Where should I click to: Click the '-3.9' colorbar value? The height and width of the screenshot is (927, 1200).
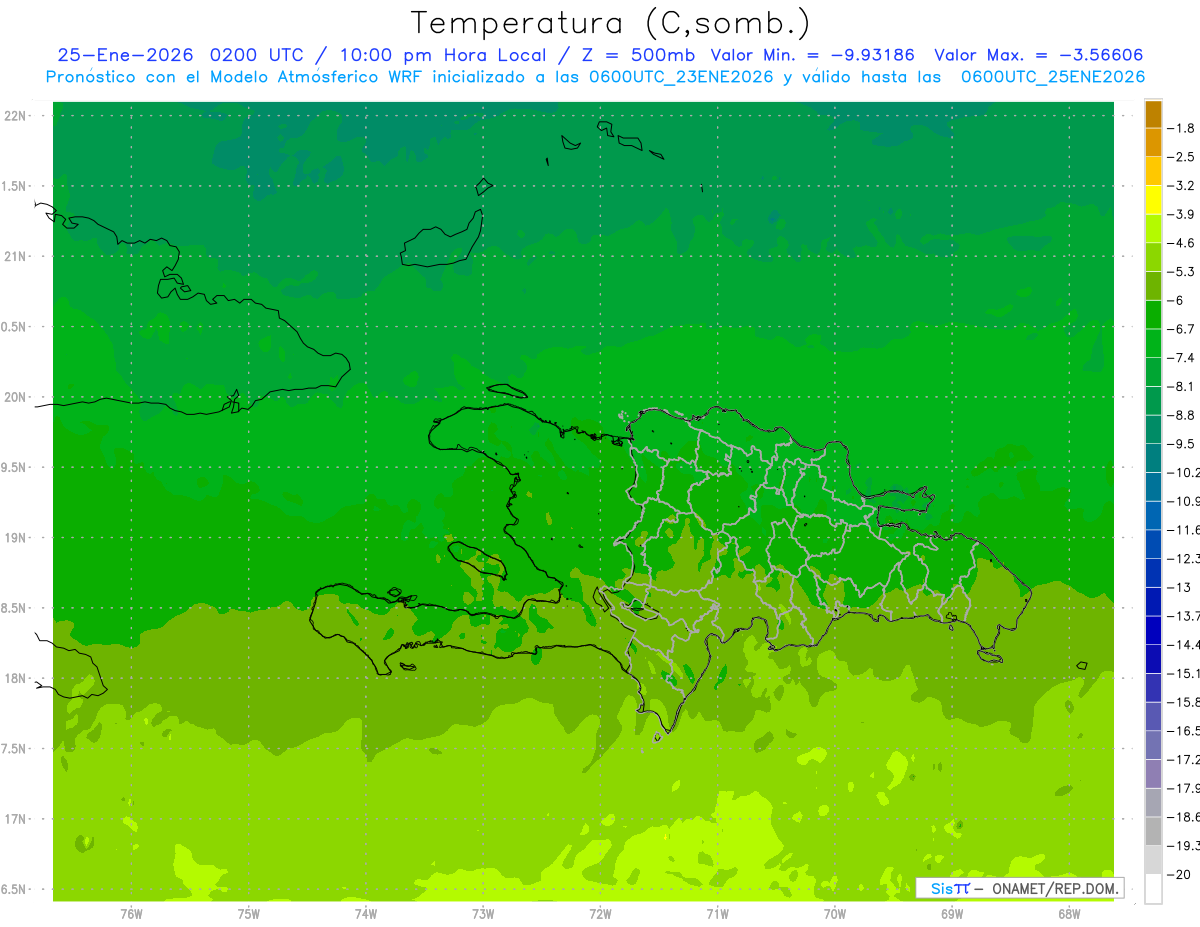1182,214
